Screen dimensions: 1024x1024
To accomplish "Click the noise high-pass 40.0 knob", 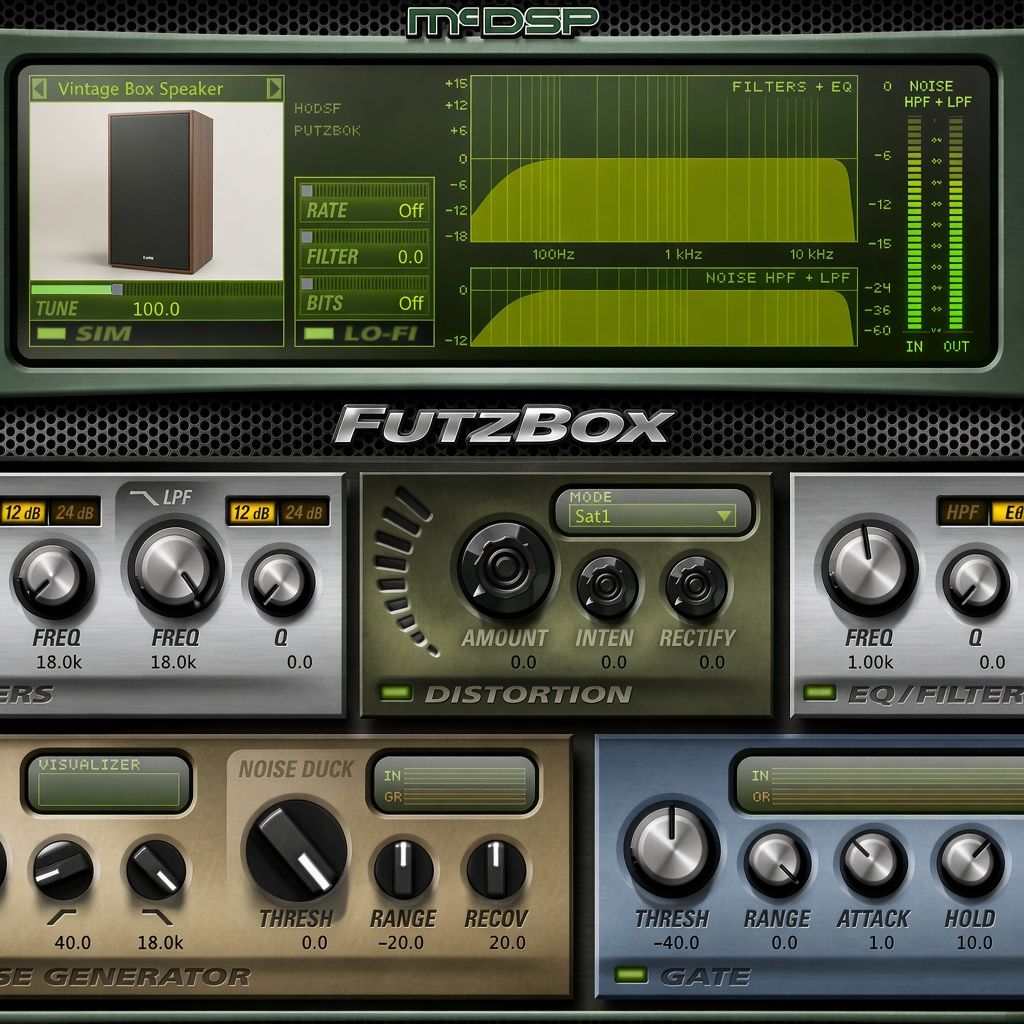I will 63,870.
